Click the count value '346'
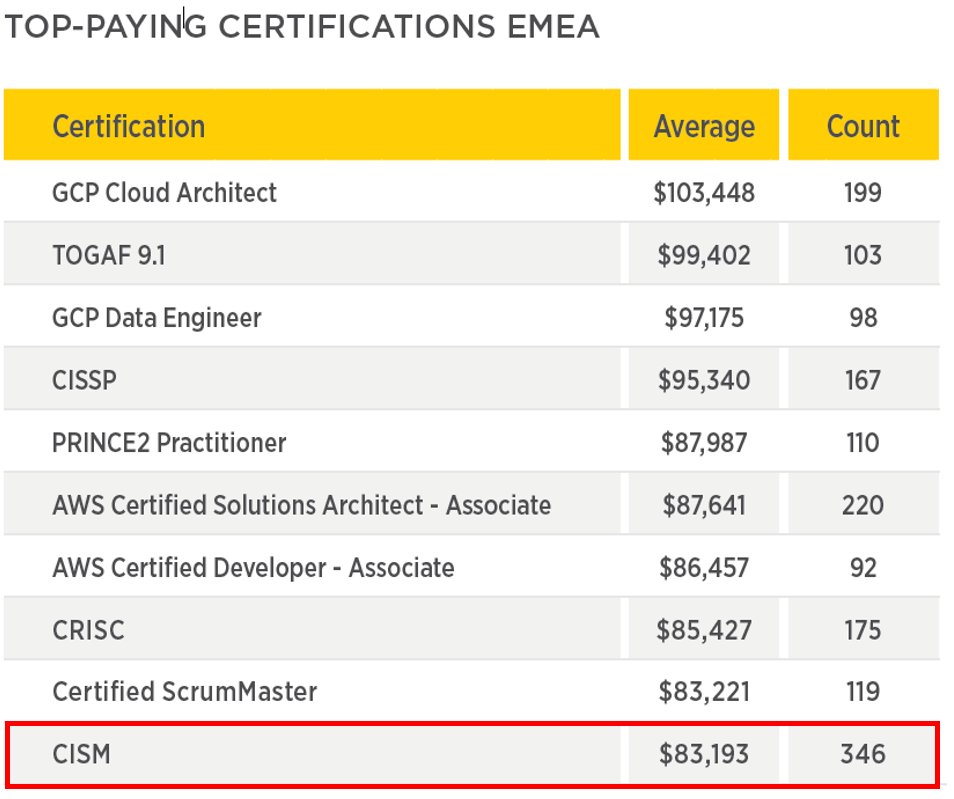The height and width of the screenshot is (799, 954). pos(863,754)
